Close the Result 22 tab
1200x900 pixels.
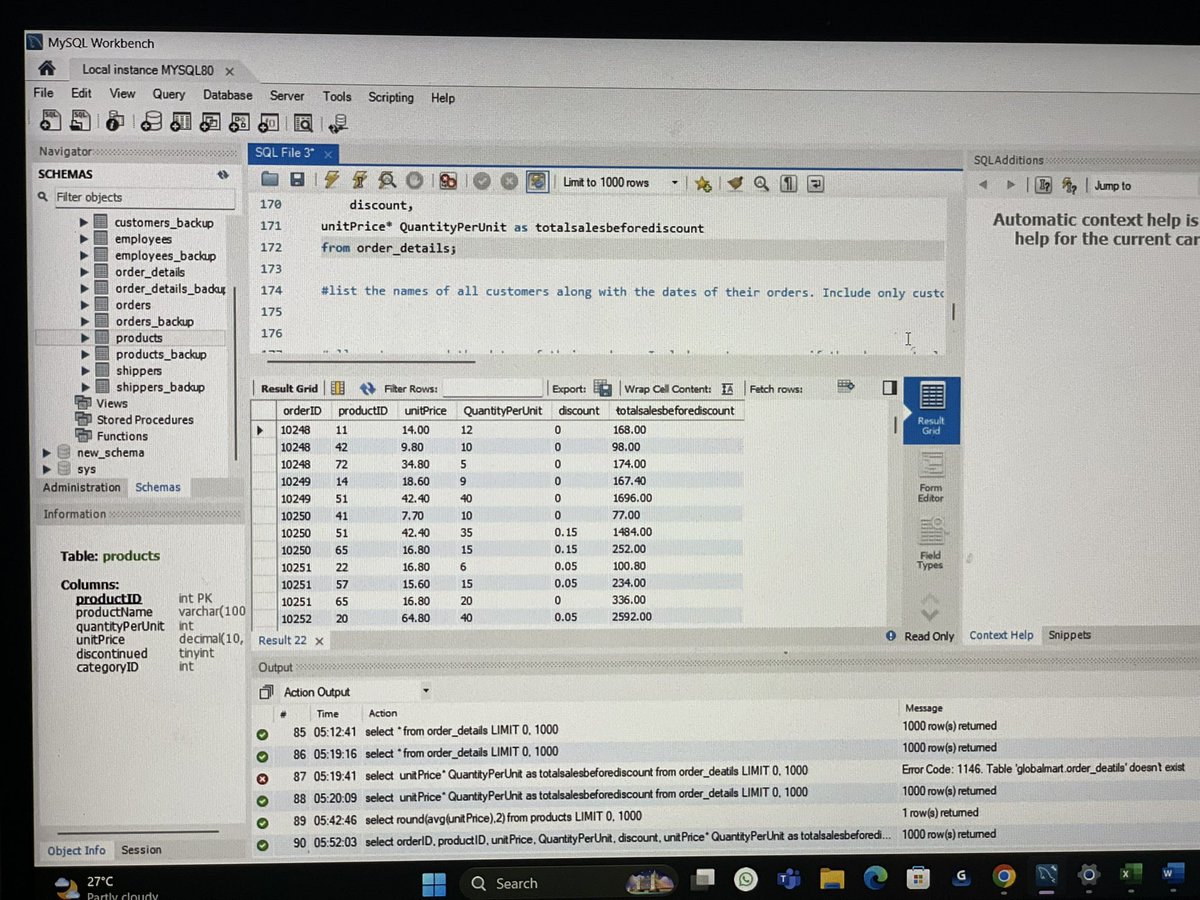[319, 641]
